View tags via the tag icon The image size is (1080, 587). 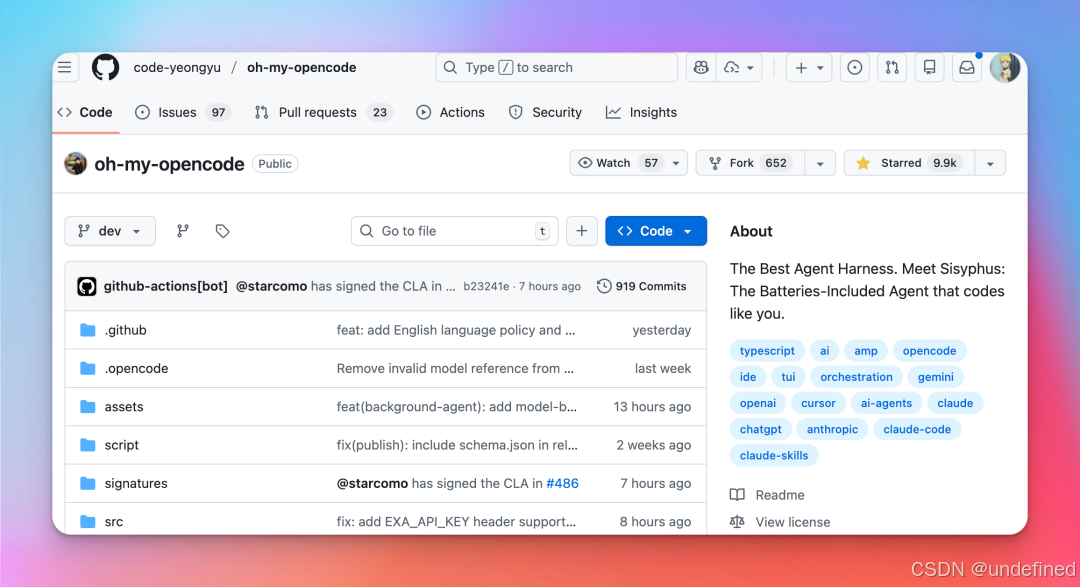click(x=222, y=231)
